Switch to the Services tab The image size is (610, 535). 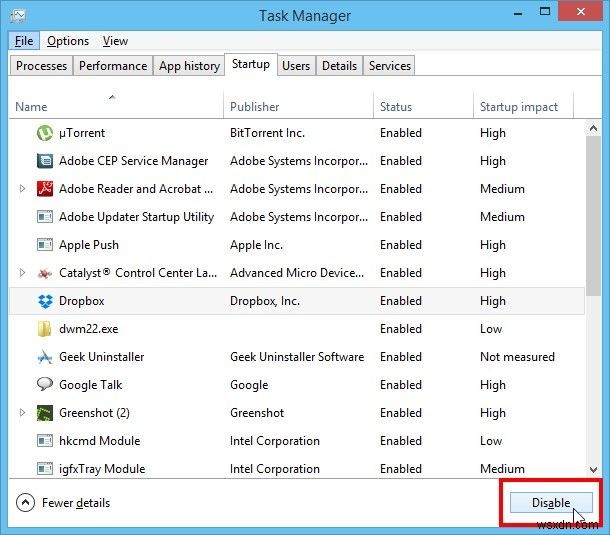tap(389, 66)
